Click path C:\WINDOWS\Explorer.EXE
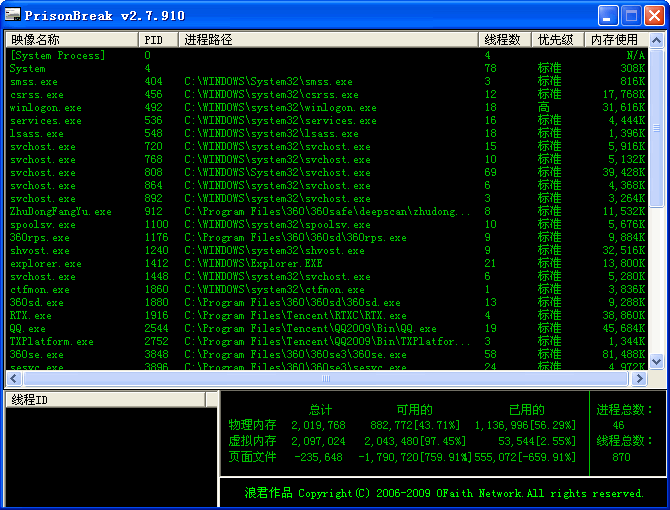Viewport: 670px width, 510px height. 253,264
